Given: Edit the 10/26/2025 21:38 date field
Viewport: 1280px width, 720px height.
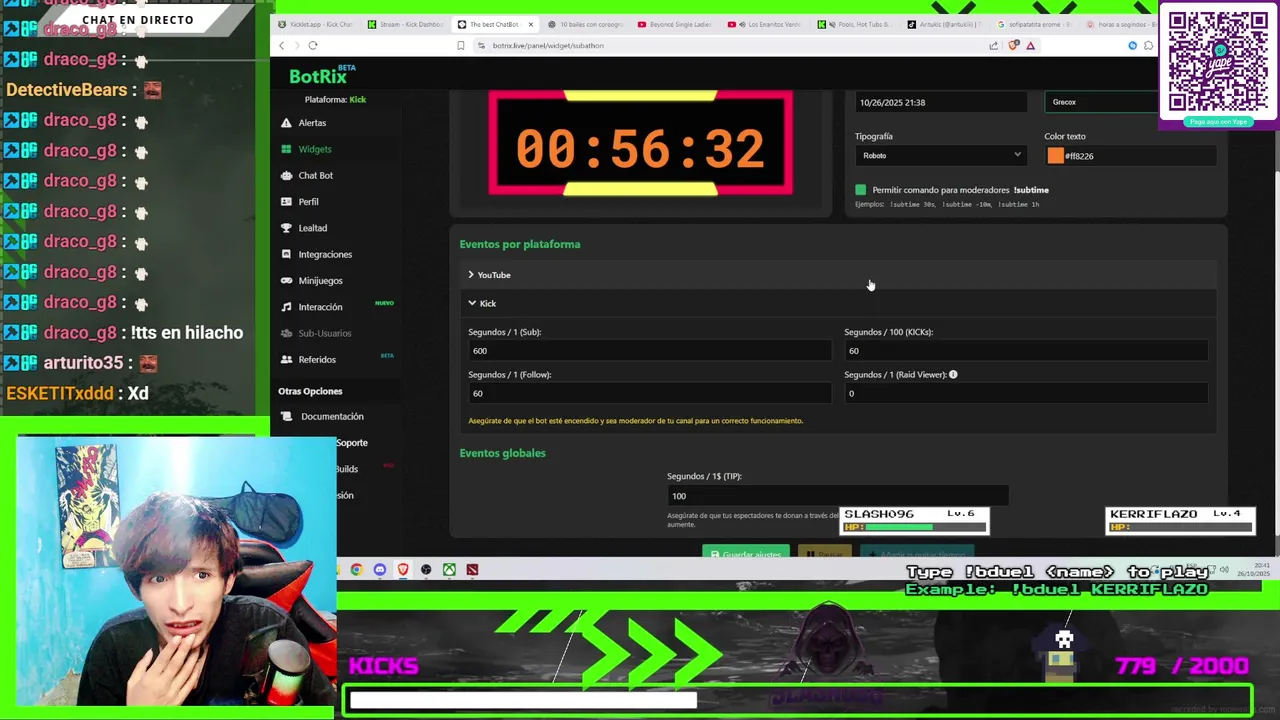Looking at the screenshot, I should 941,102.
